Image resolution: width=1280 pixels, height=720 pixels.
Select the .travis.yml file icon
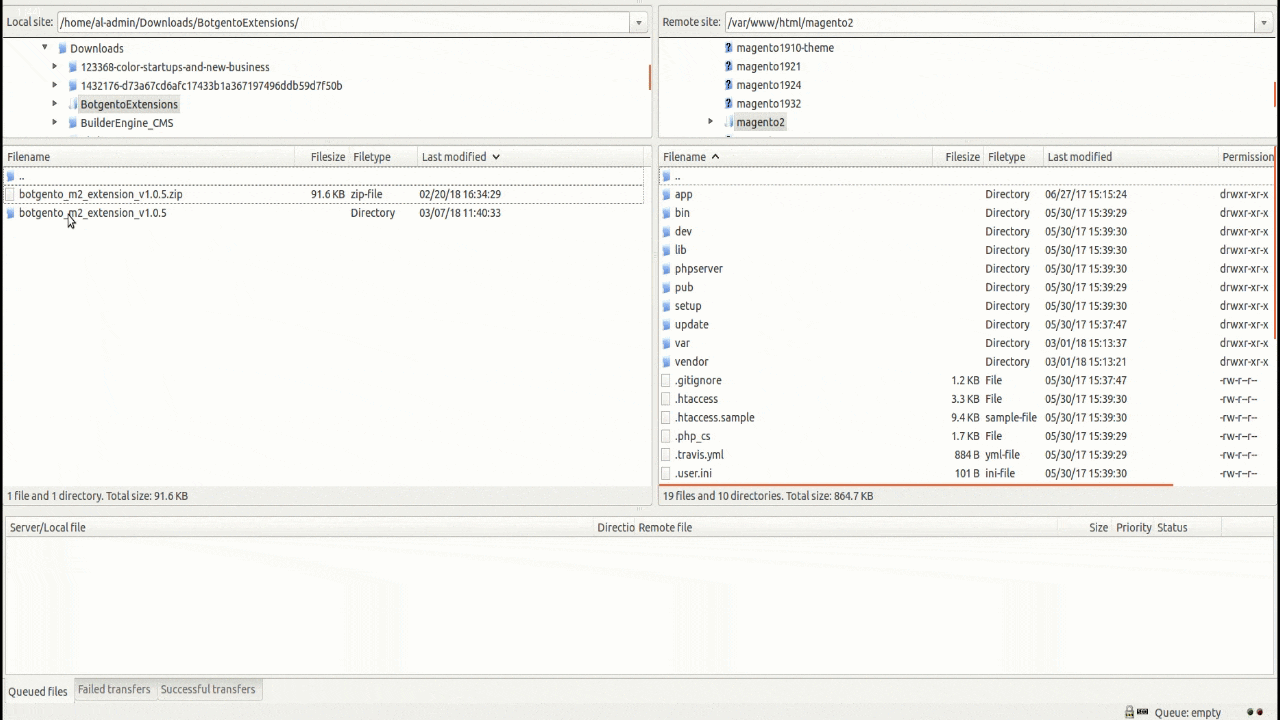pyautogui.click(x=666, y=455)
